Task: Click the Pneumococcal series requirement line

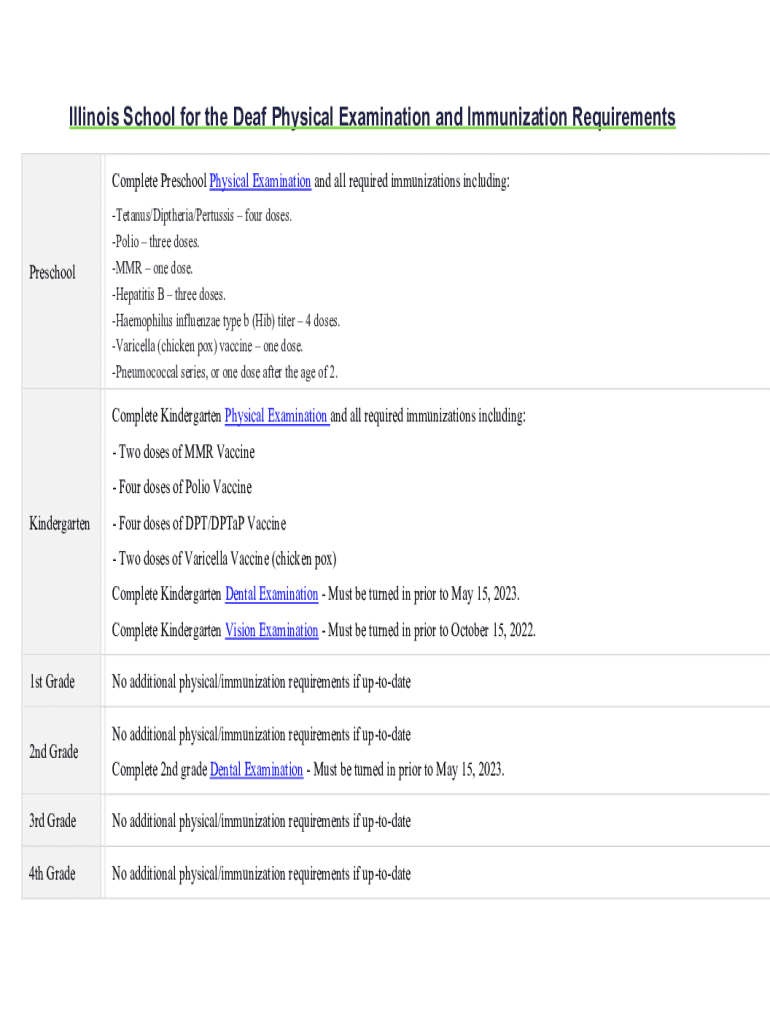Action: pyautogui.click(x=225, y=373)
